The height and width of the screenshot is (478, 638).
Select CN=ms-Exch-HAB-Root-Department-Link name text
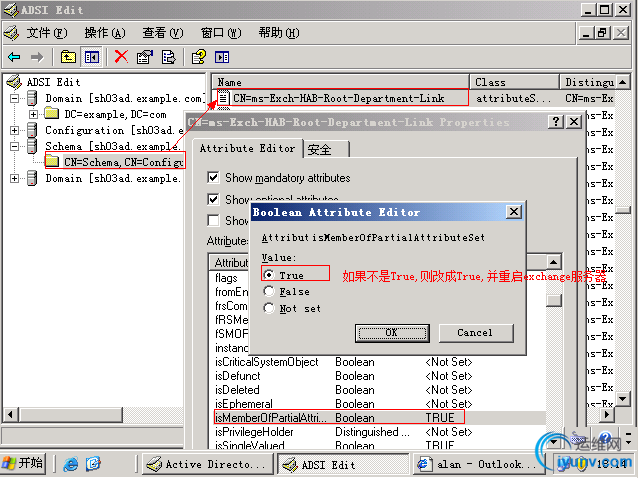coord(338,98)
